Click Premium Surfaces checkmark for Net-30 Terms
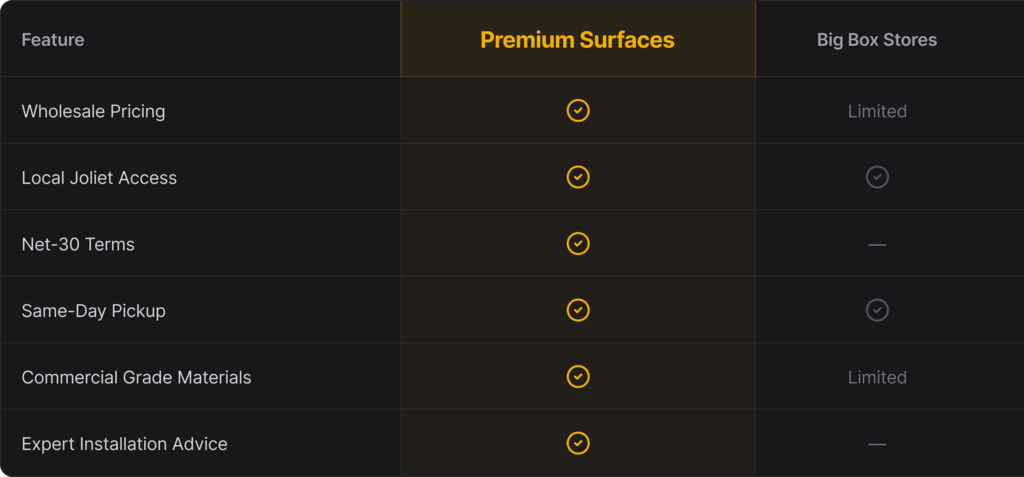Image resolution: width=1024 pixels, height=477 pixels. (578, 244)
